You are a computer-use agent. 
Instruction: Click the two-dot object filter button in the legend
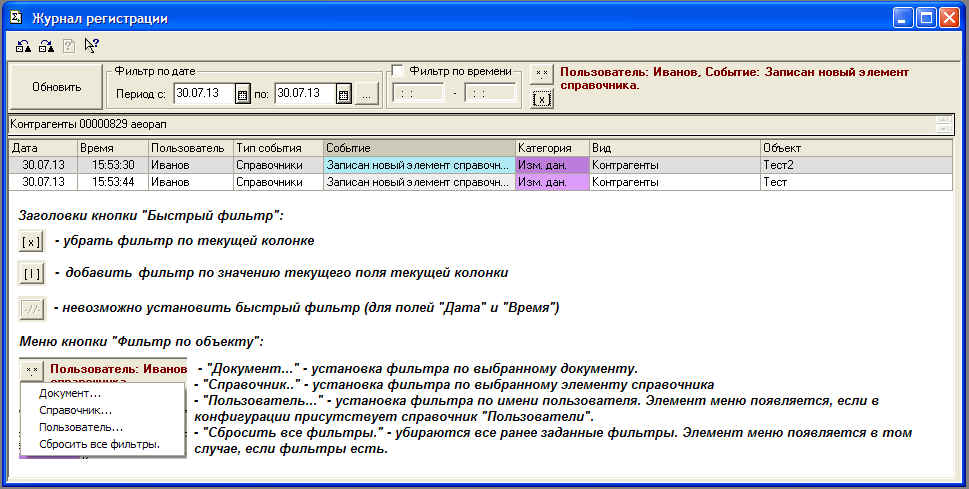[x=32, y=370]
